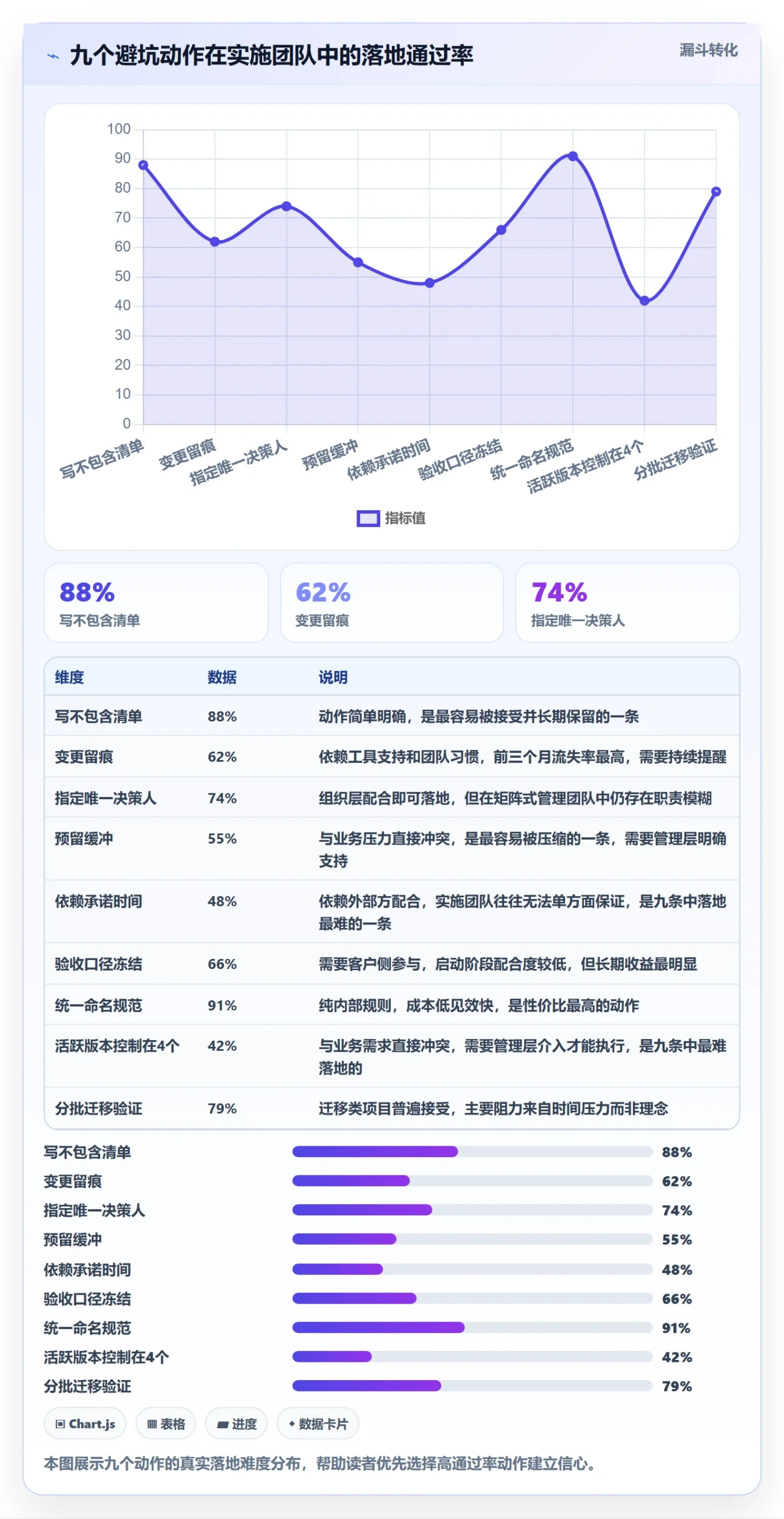
Task: Click the 100 y-axis label on the chart
Action: [x=119, y=129]
